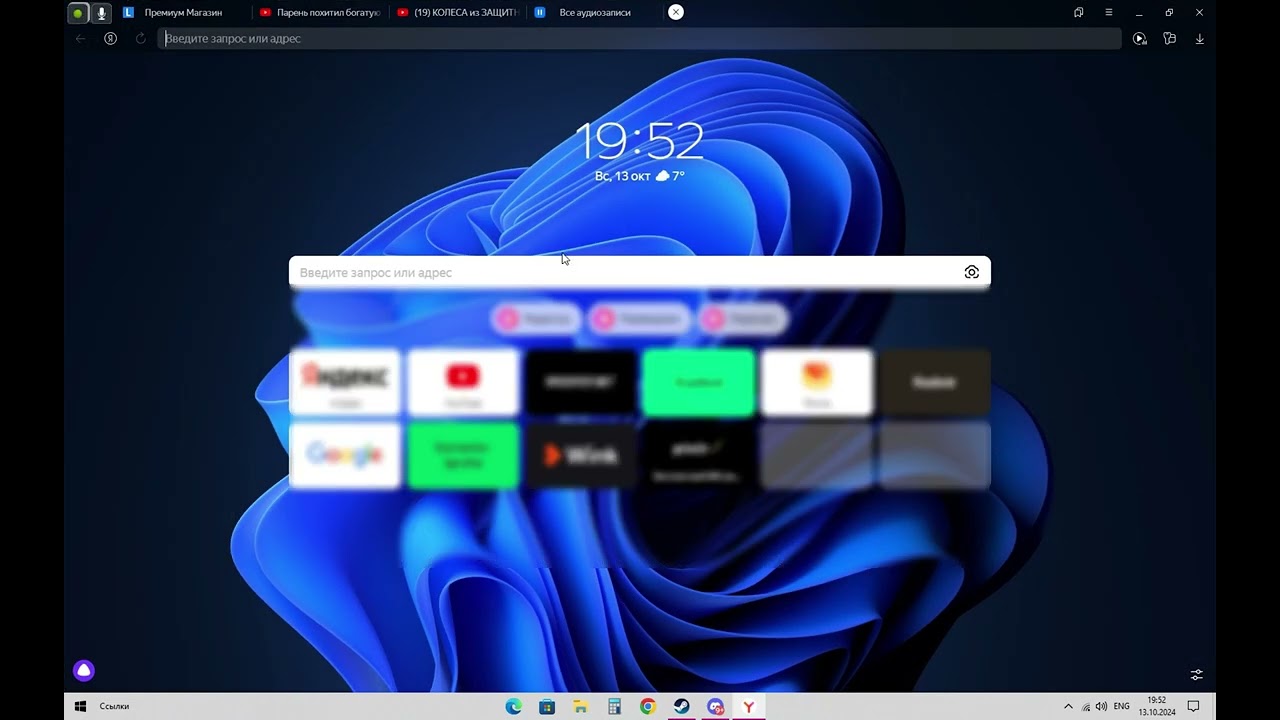Open the downloads arrow icon

1200,39
